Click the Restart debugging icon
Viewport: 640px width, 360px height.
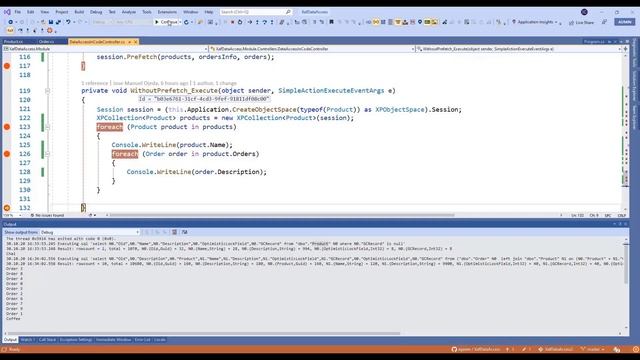coord(240,22)
